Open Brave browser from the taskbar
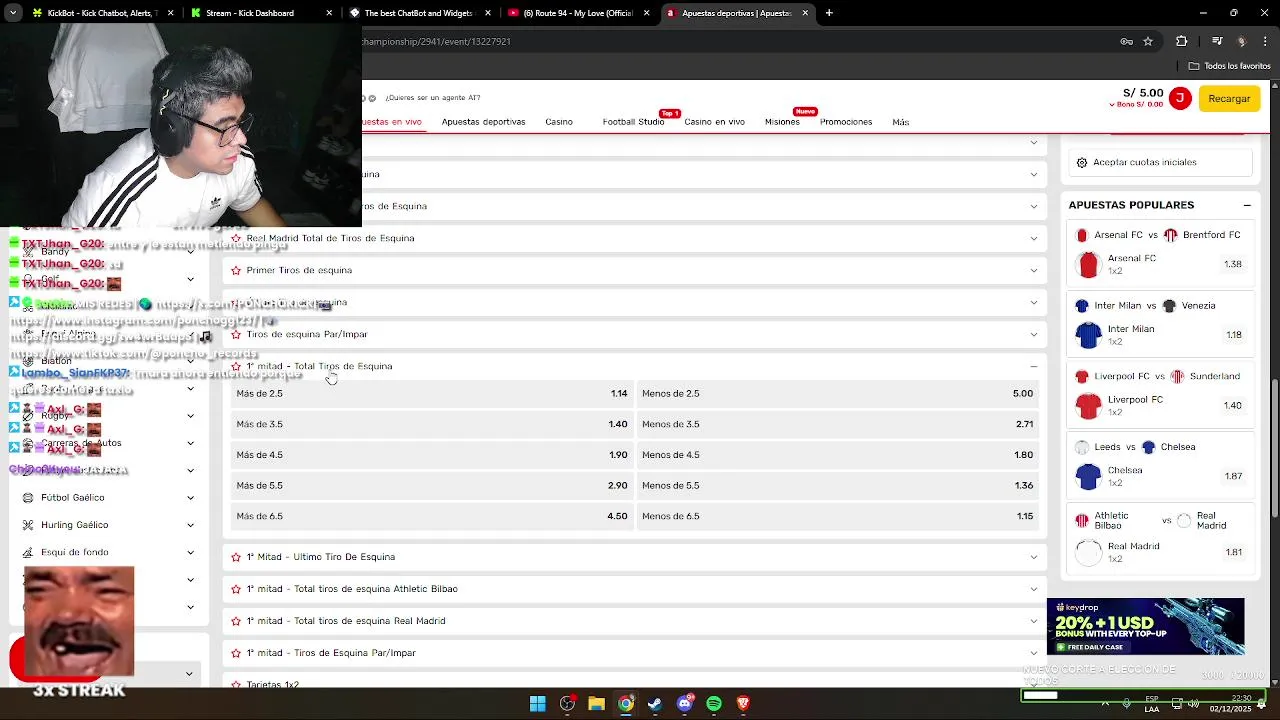 (743, 703)
